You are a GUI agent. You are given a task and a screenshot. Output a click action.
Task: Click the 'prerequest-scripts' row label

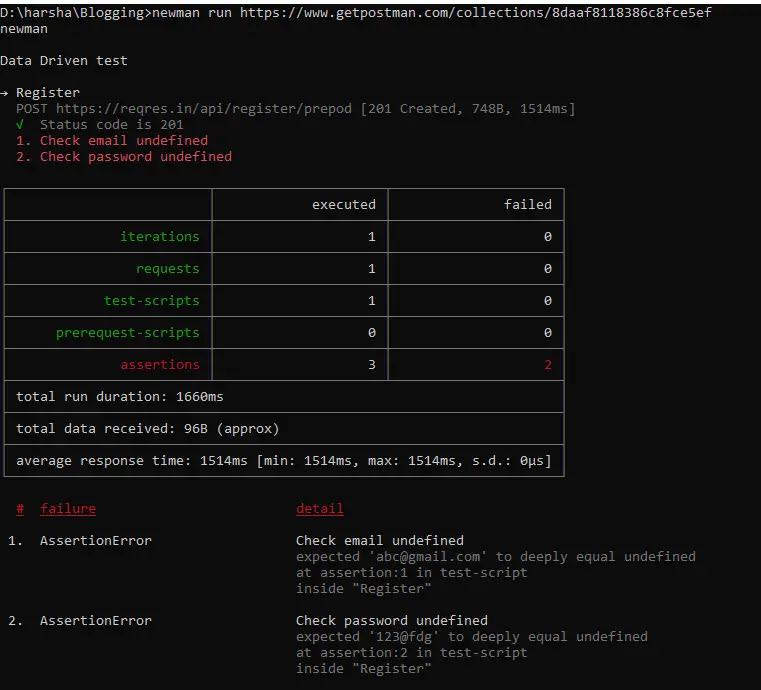(x=128, y=333)
